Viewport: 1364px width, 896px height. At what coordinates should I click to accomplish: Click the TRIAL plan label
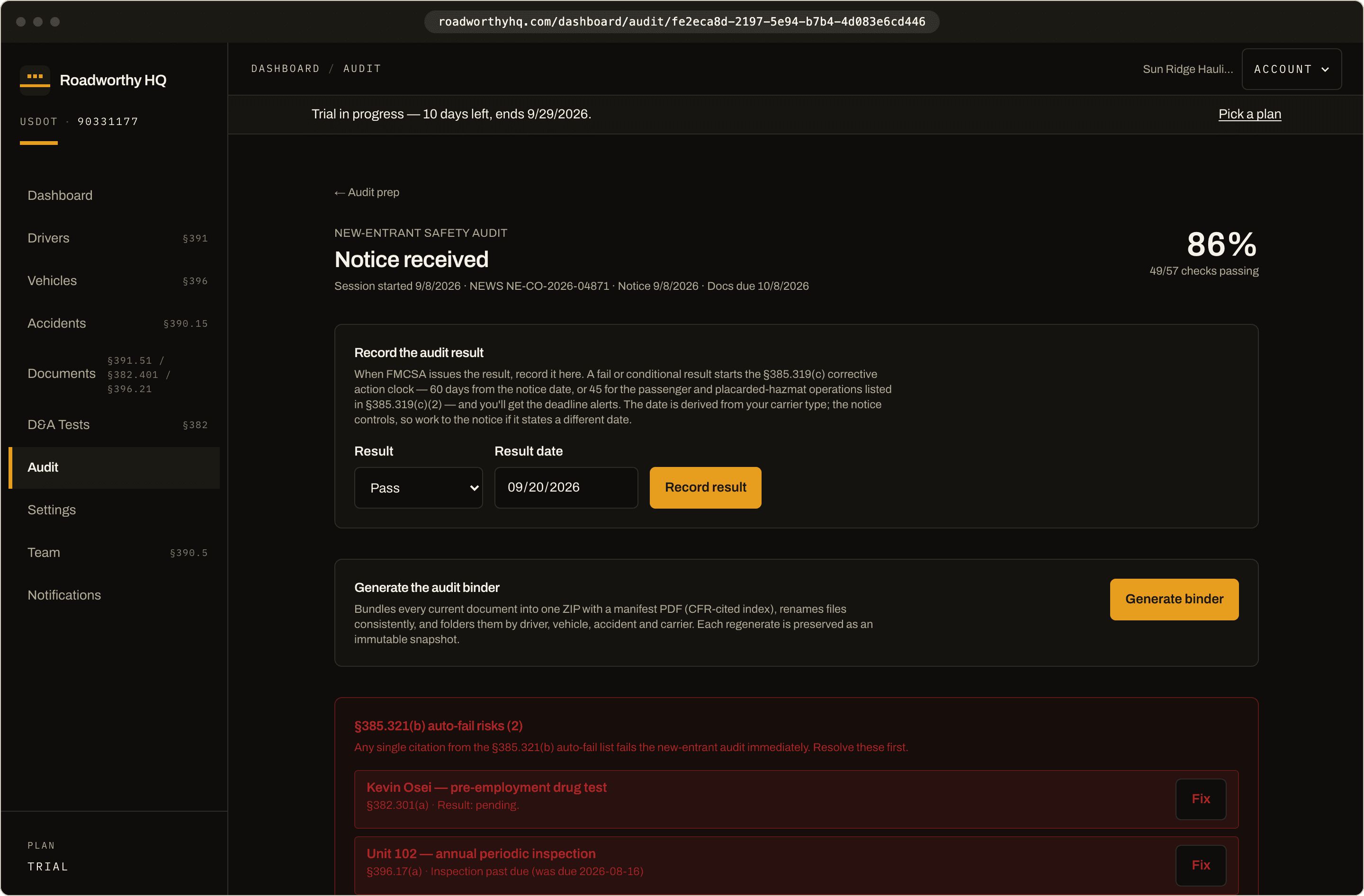[x=48, y=868]
